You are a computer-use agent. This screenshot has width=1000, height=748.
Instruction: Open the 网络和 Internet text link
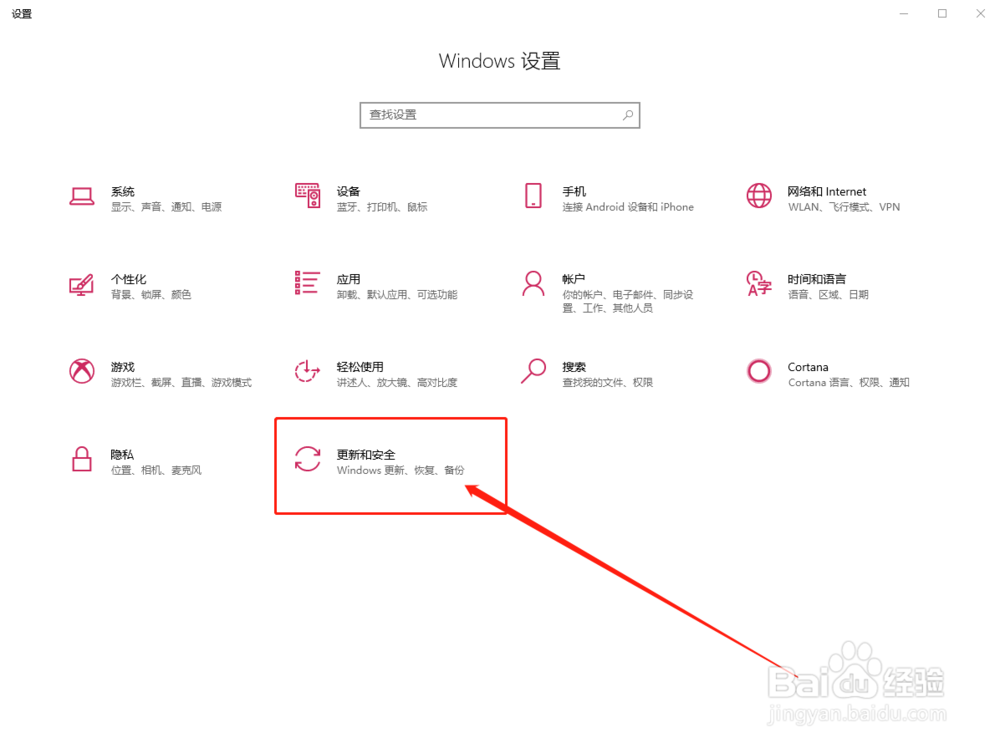click(x=827, y=191)
